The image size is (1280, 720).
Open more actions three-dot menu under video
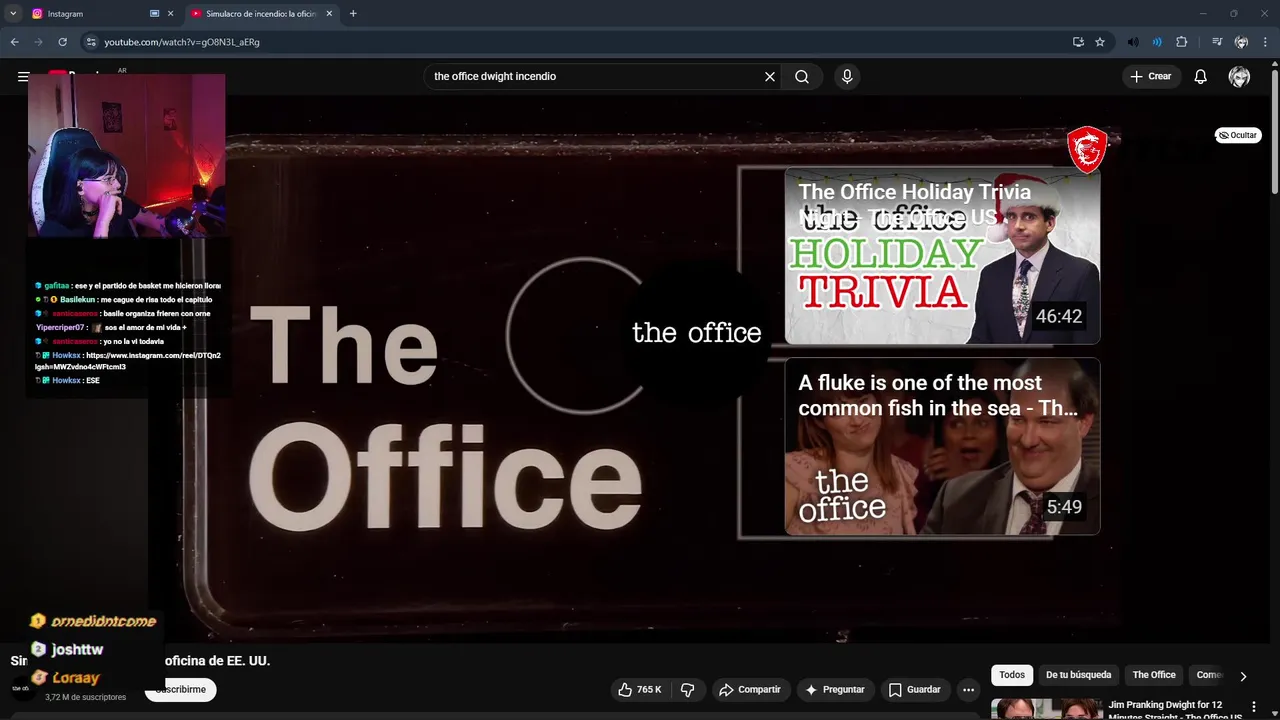[968, 689]
